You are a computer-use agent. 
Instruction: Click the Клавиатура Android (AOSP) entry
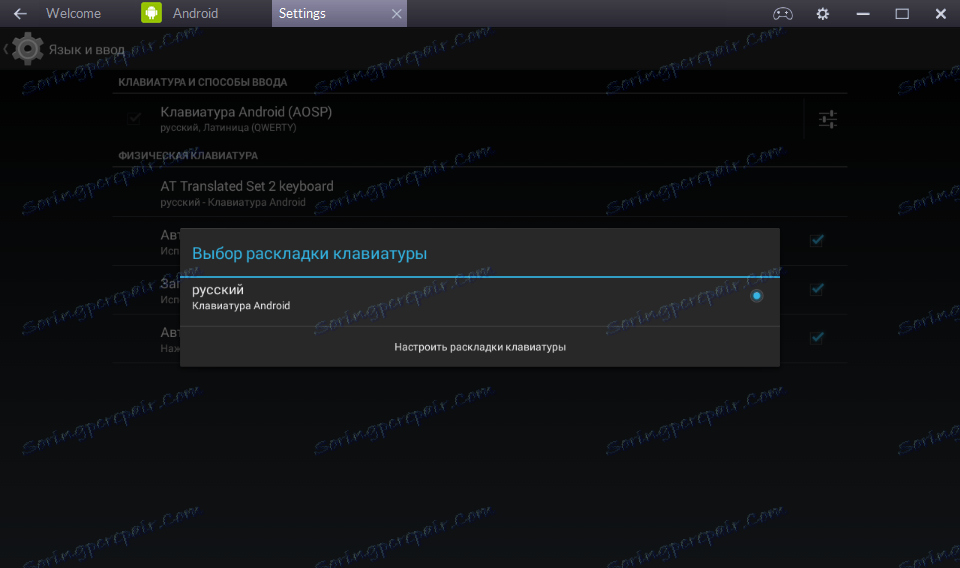(458, 119)
